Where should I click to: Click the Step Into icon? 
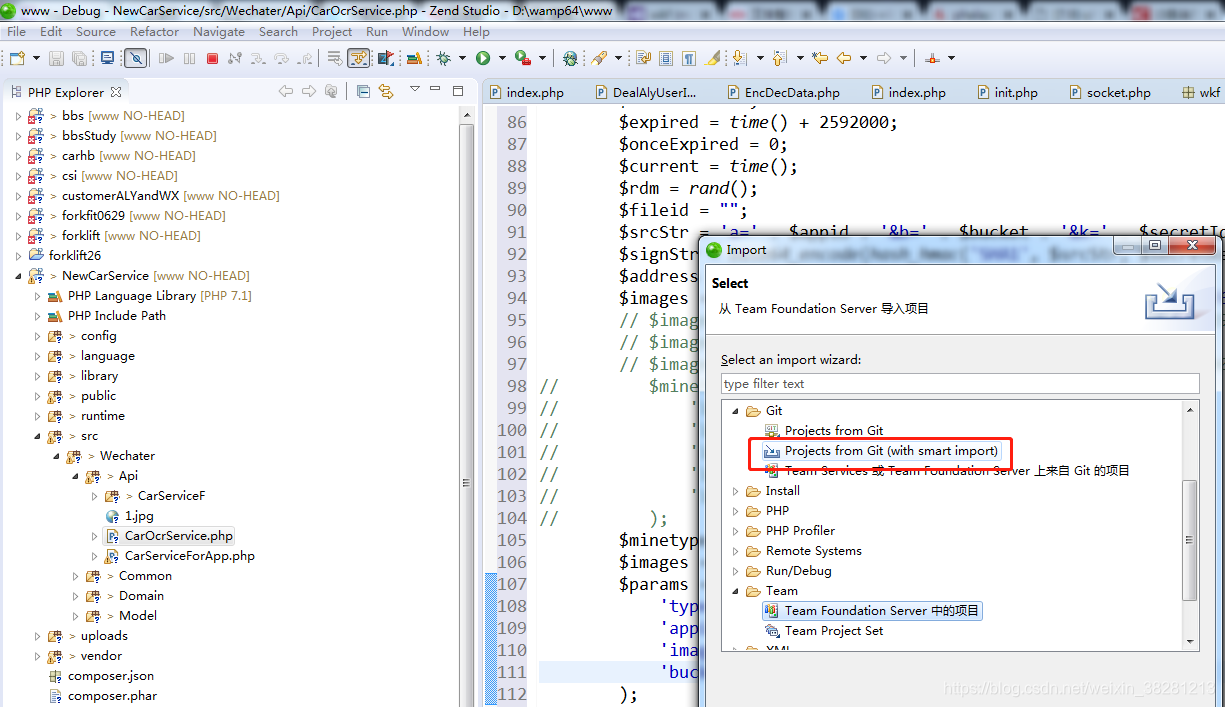coord(258,58)
